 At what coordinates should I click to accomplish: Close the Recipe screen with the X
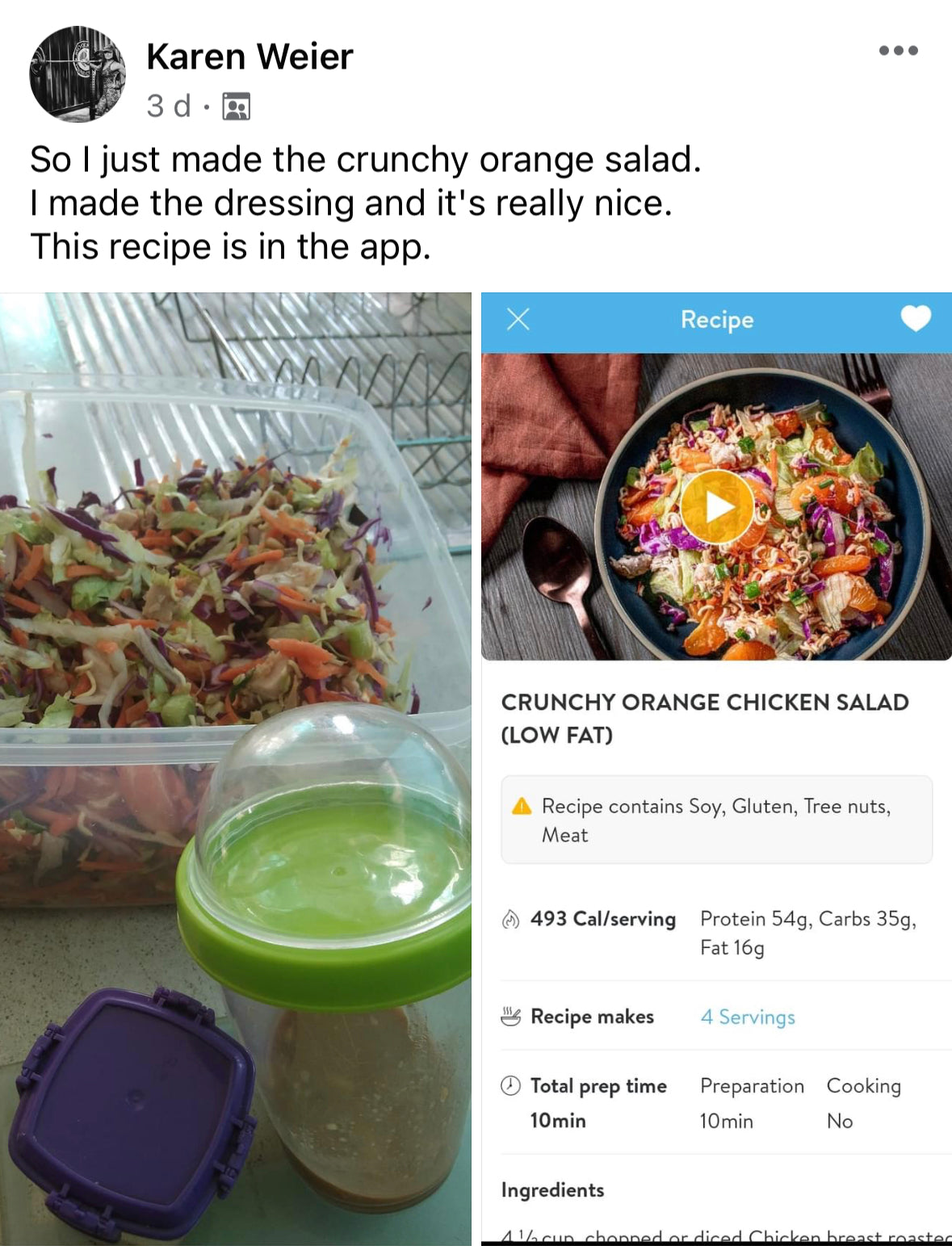[518, 320]
